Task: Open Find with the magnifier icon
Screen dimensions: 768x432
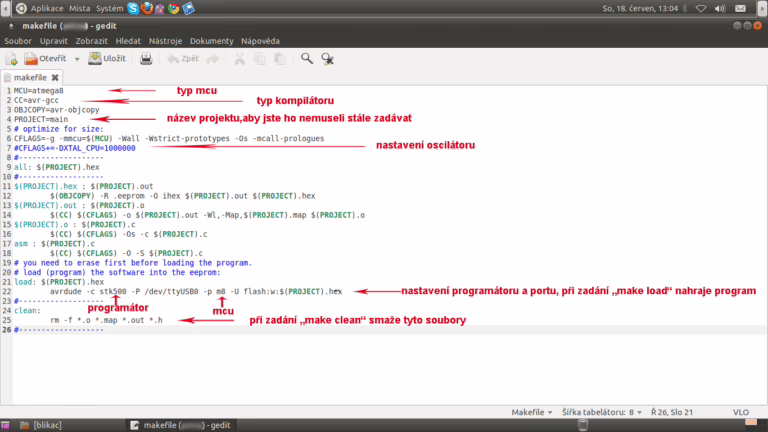Action: point(308,59)
